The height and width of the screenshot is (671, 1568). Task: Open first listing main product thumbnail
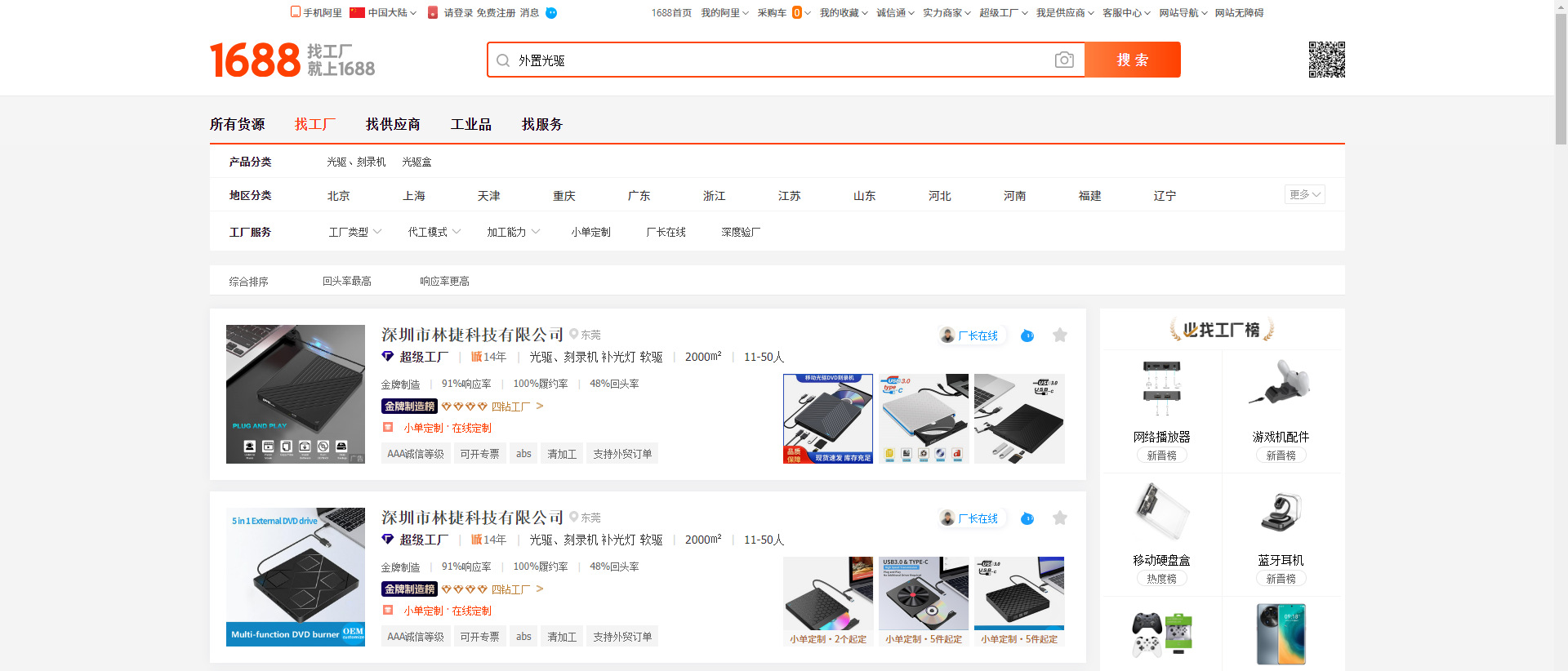[x=296, y=394]
